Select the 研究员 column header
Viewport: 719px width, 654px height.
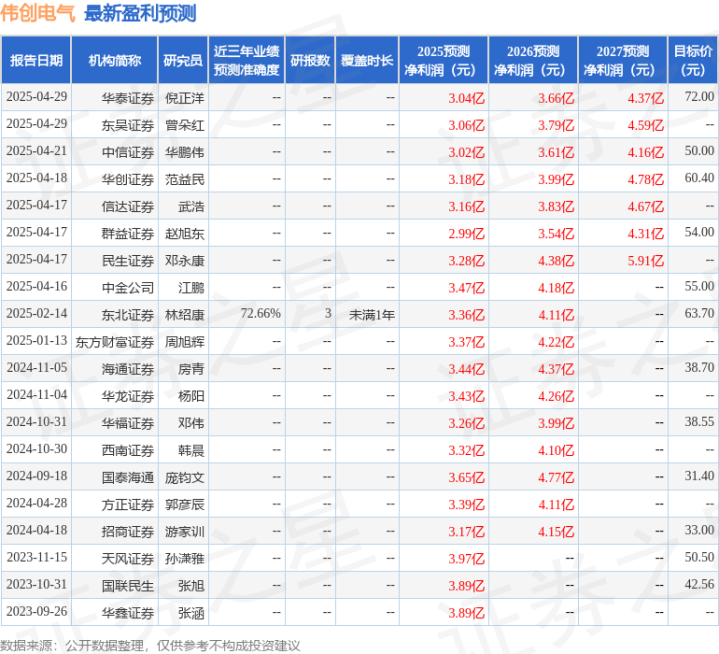183,60
